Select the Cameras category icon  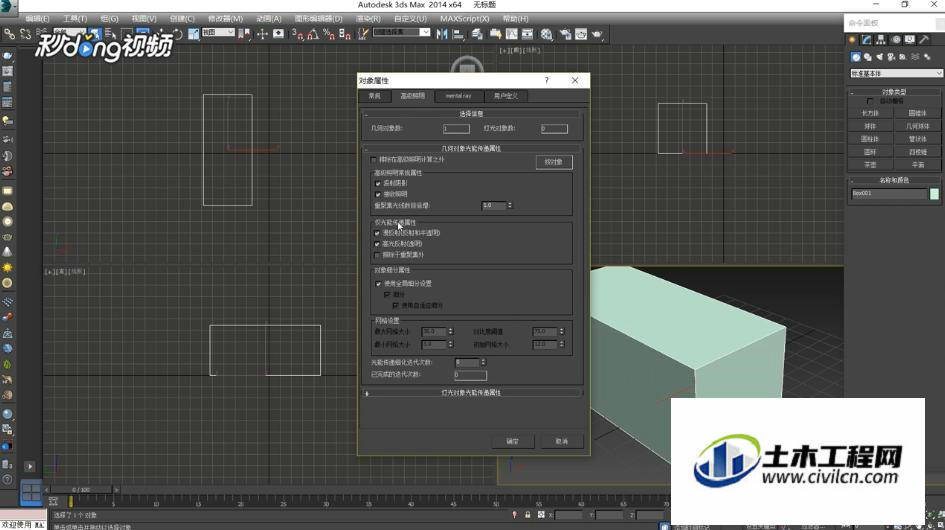click(x=891, y=57)
